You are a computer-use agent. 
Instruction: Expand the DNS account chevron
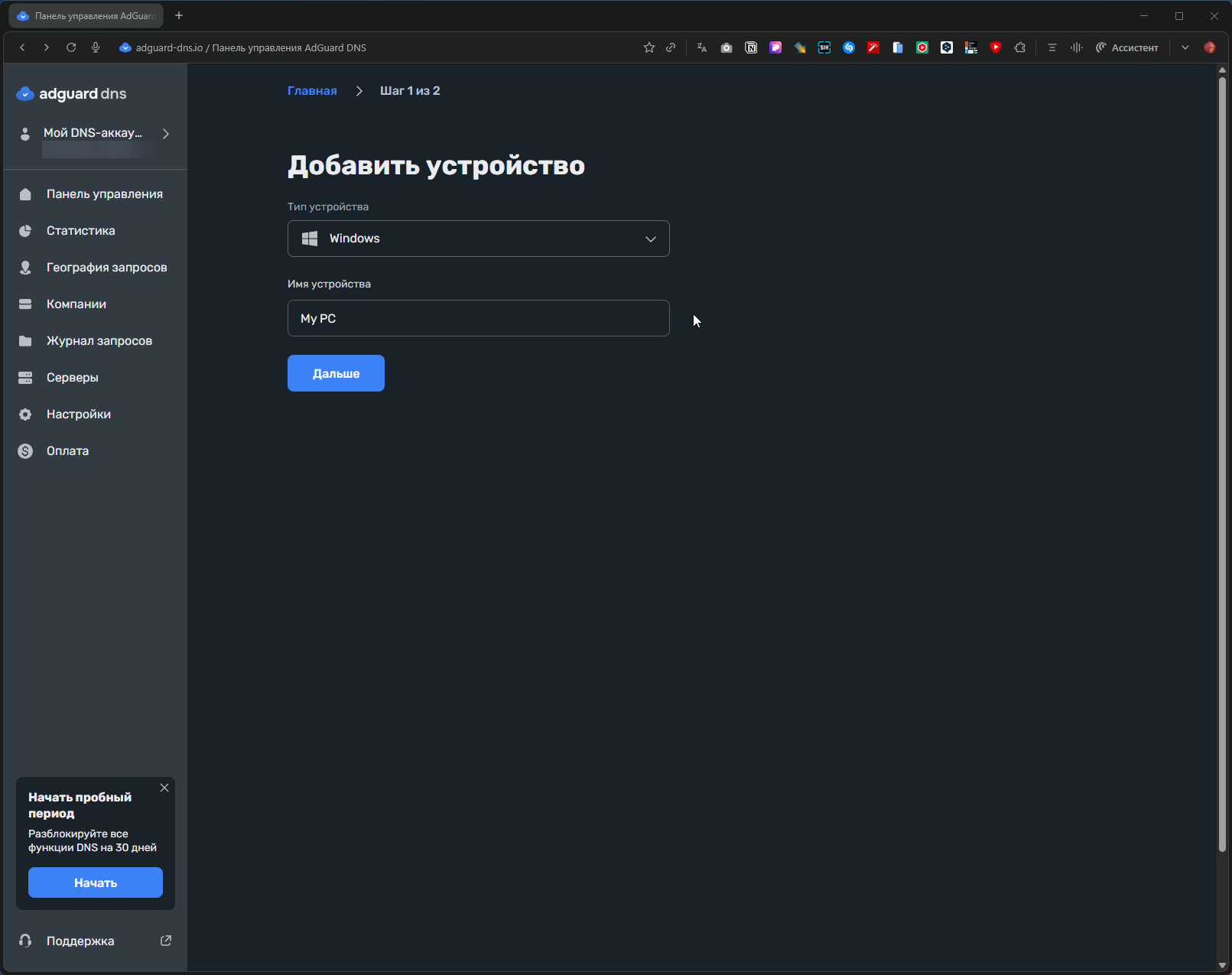(x=166, y=134)
